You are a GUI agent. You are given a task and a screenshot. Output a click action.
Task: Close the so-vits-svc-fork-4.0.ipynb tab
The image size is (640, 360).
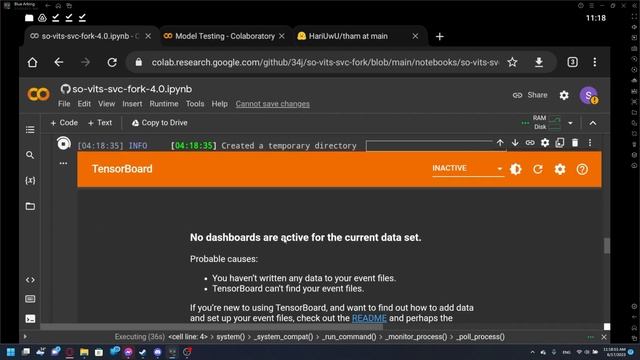tap(148, 36)
